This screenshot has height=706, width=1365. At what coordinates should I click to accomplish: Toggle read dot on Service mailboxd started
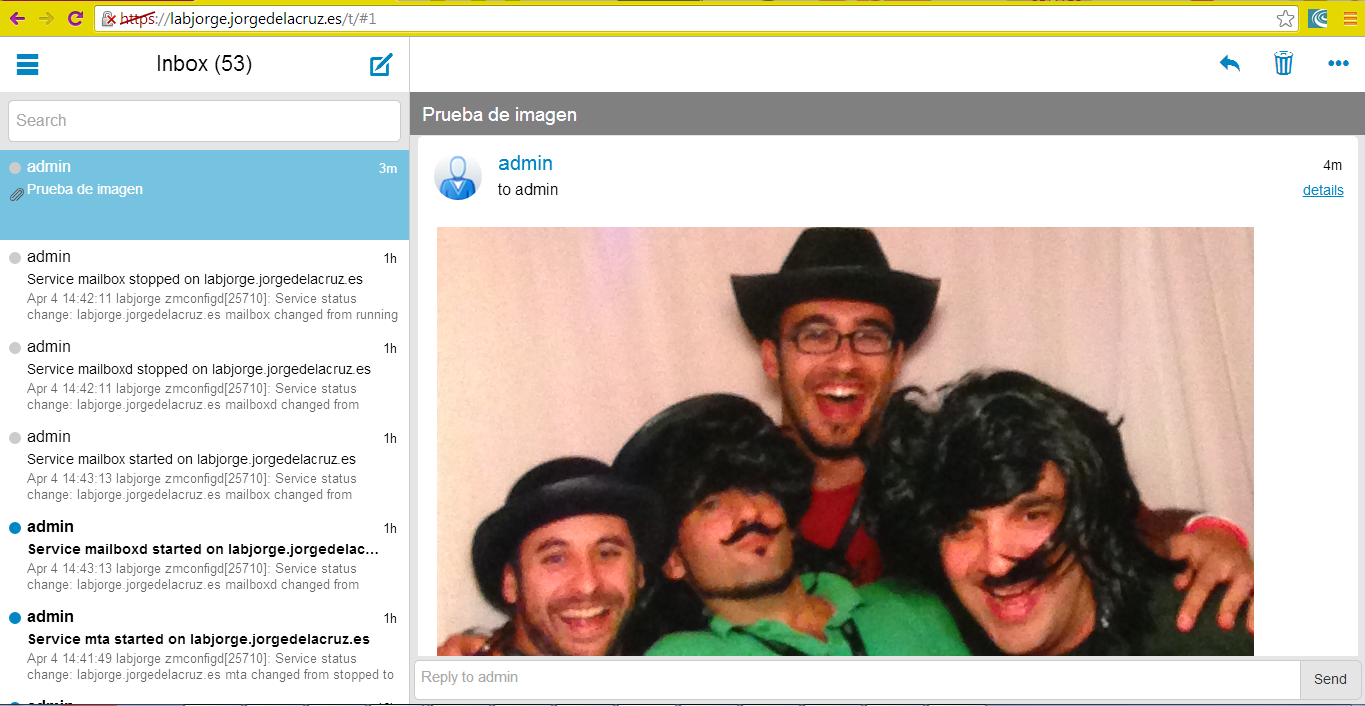pos(15,528)
